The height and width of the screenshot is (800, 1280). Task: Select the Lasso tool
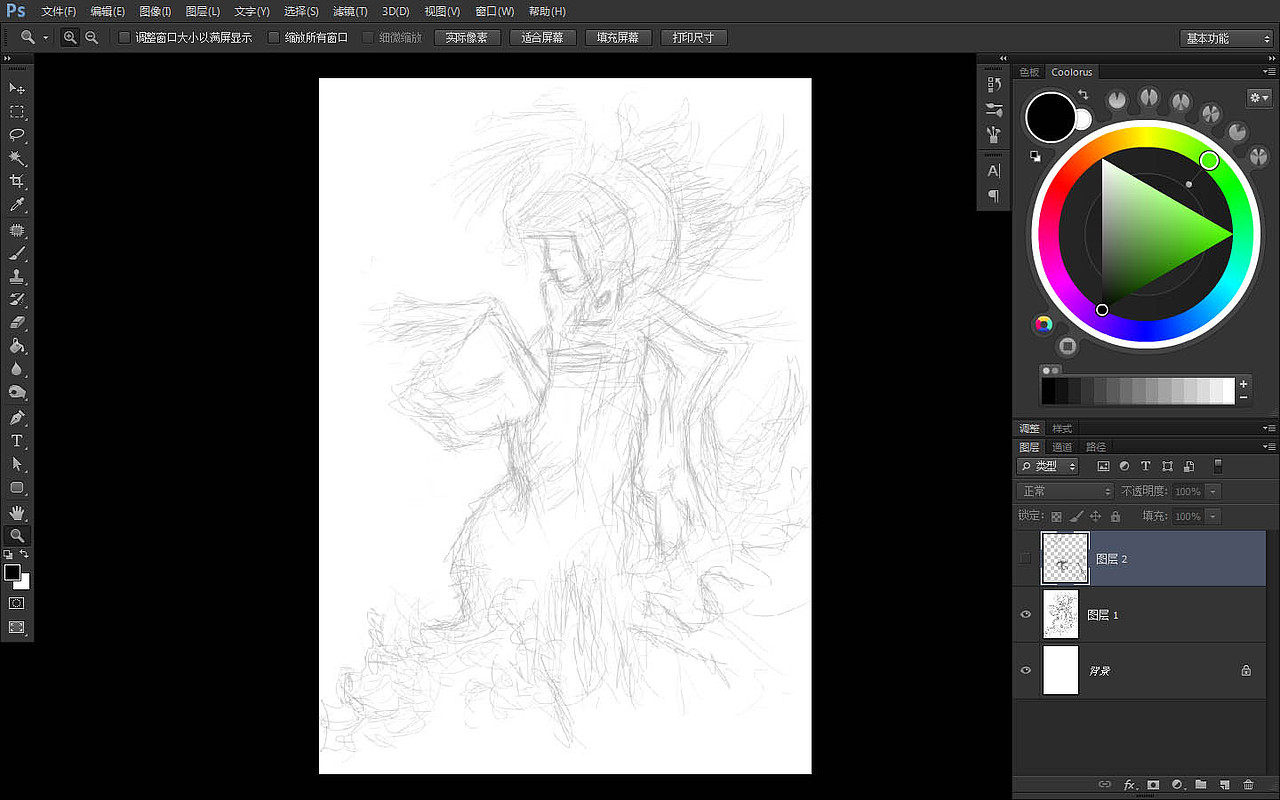[17, 135]
